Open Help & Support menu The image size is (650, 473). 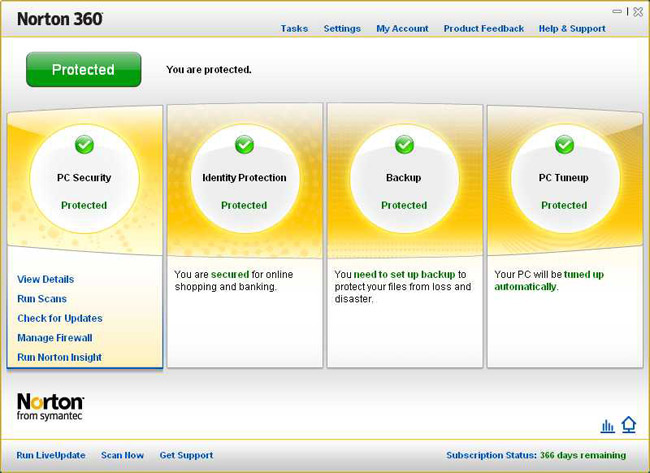(x=572, y=29)
